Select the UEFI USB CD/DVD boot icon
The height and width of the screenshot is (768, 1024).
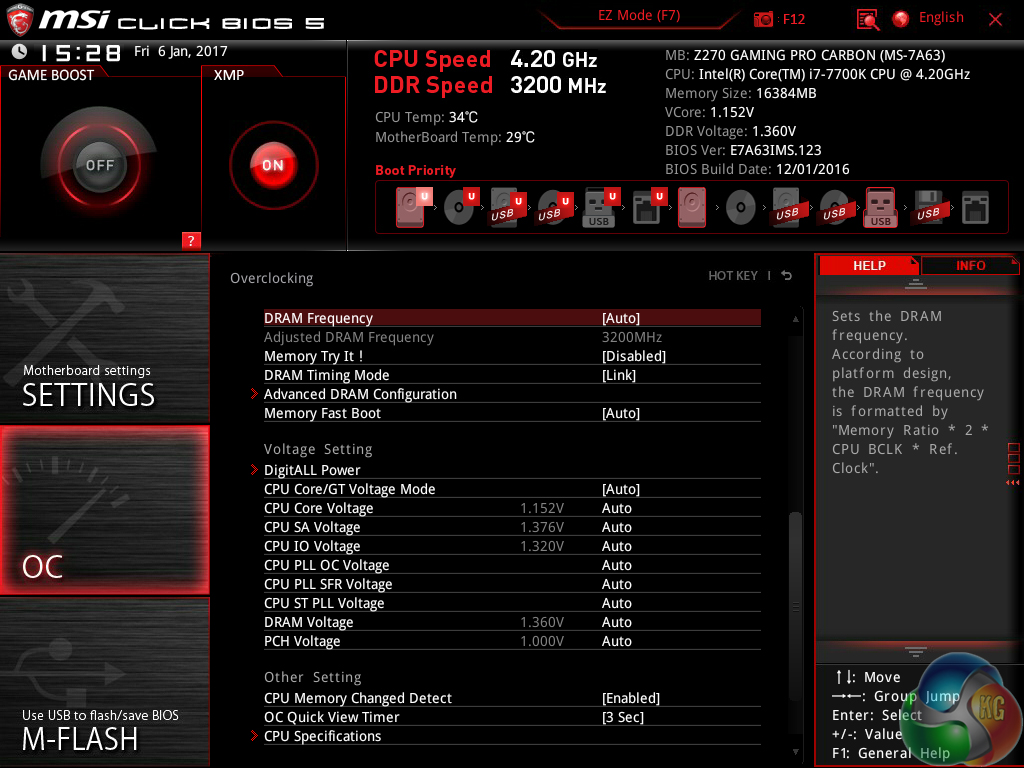click(x=554, y=207)
